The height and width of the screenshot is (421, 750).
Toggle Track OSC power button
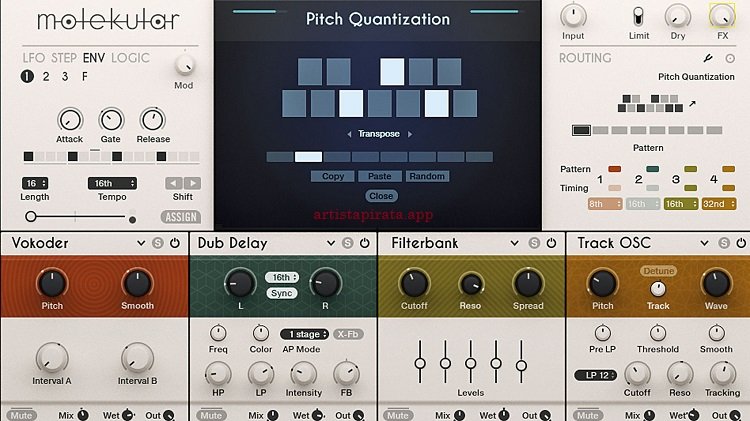click(x=737, y=243)
